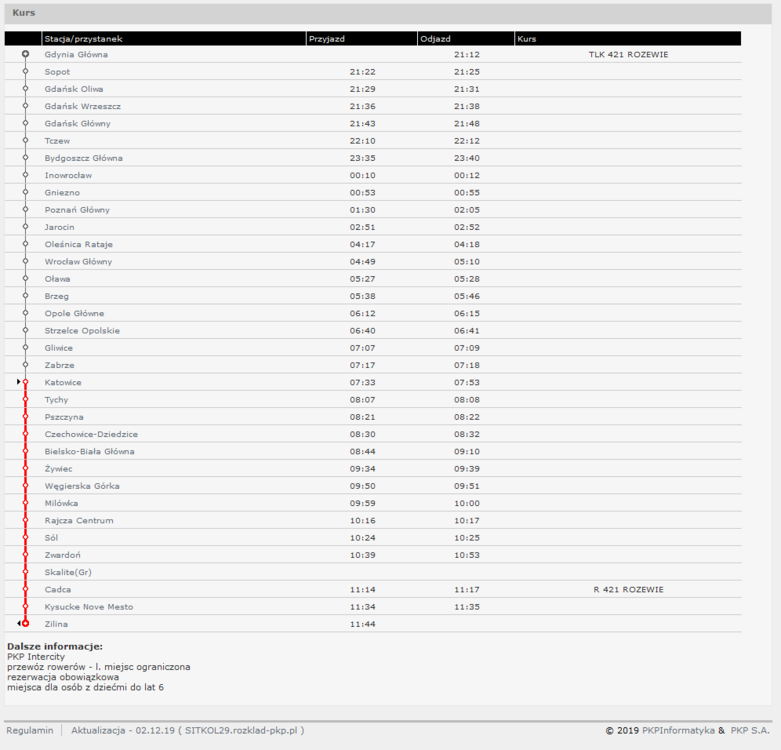Click the 05:10 Wrocław Główny departure time
The height and width of the screenshot is (750, 781).
tap(467, 262)
